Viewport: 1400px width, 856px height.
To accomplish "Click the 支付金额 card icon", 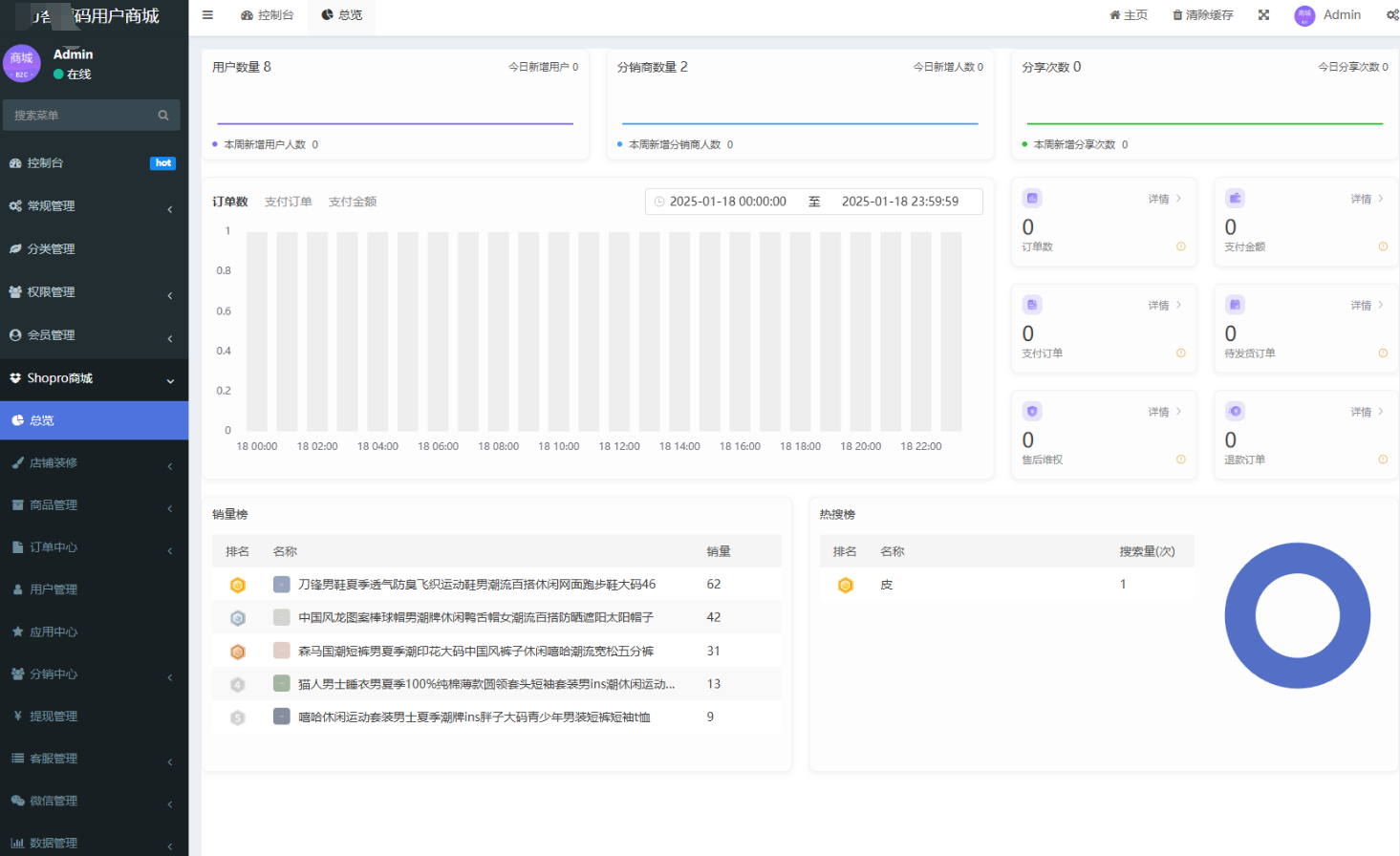I will pos(1235,199).
